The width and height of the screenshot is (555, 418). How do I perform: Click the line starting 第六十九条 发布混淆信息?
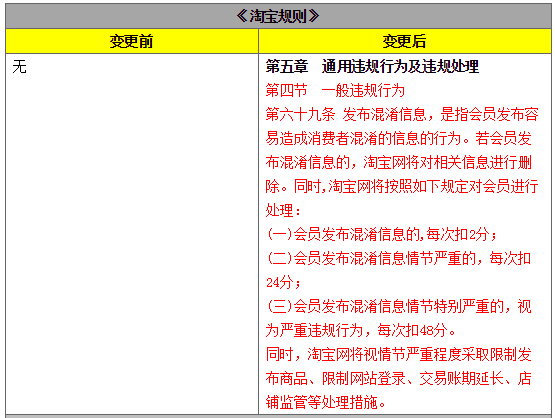point(402,114)
